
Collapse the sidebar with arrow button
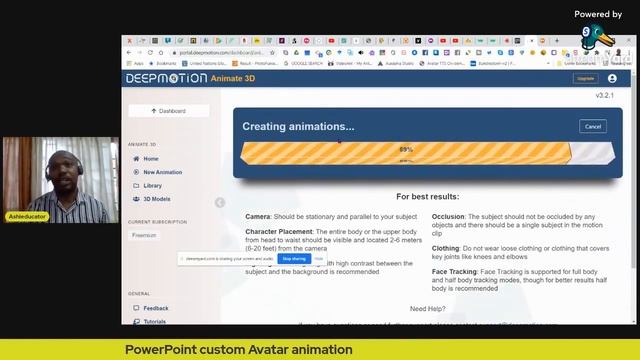pos(220,202)
